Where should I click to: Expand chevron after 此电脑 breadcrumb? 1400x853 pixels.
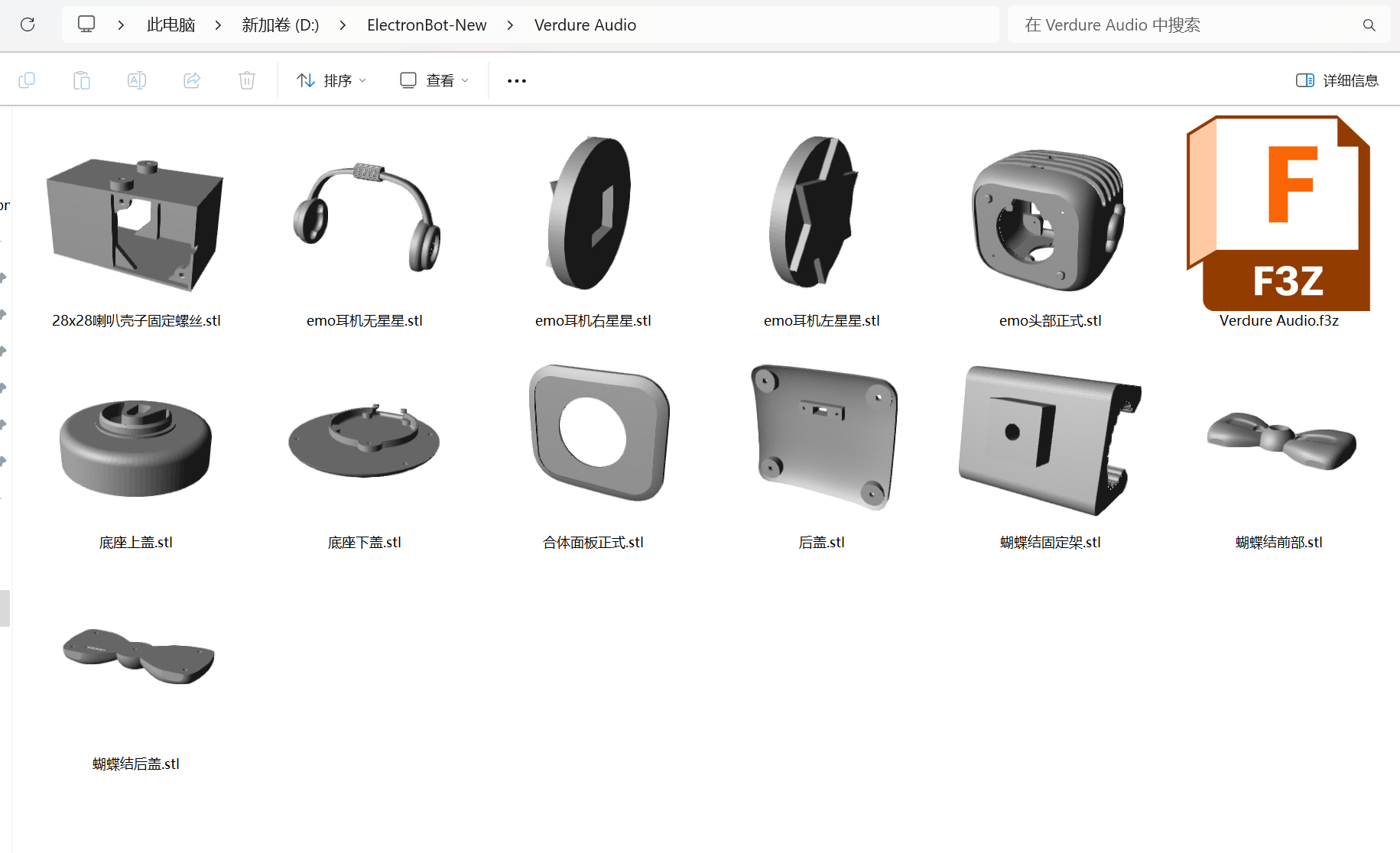point(218,25)
